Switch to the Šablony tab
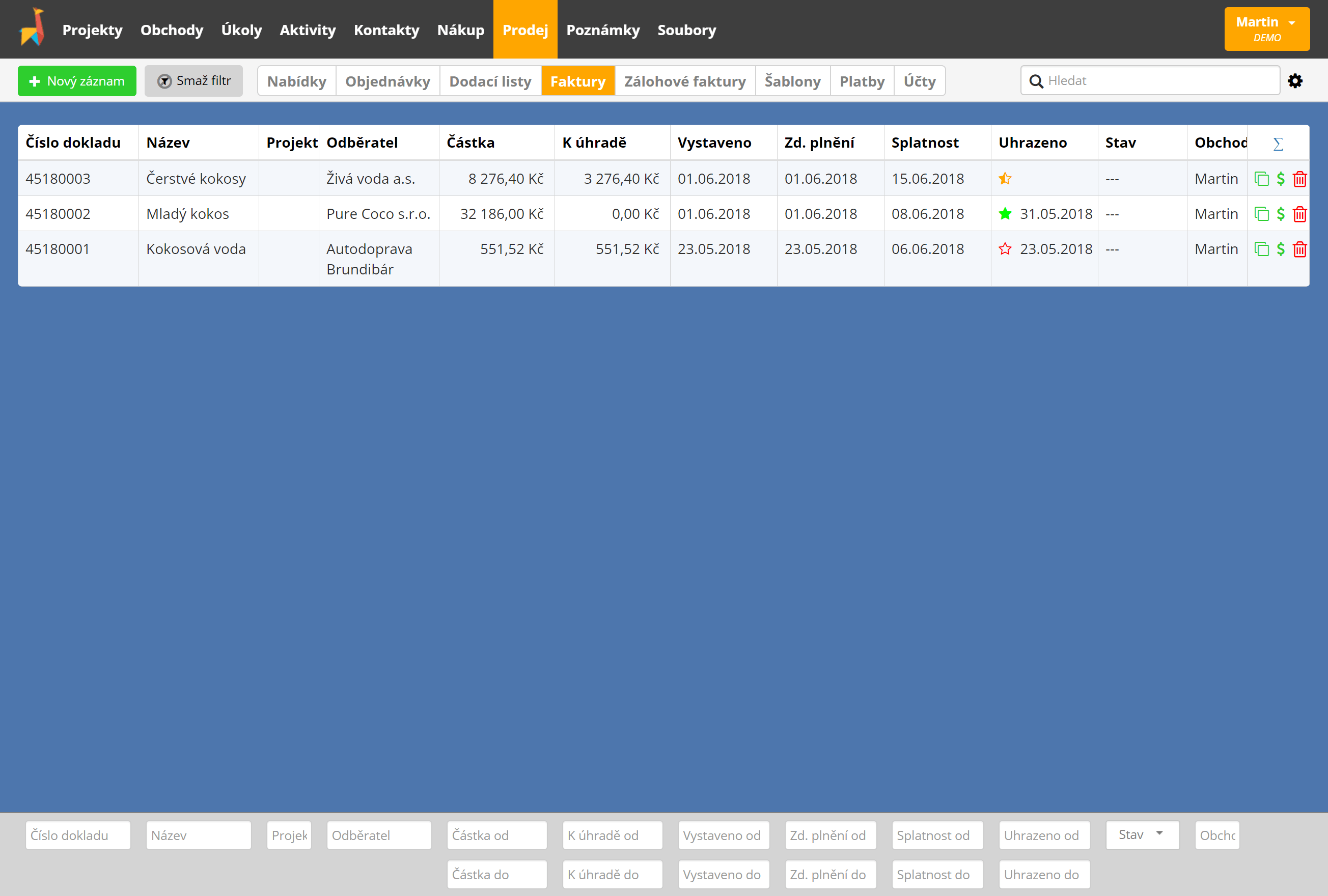This screenshot has width=1328, height=896. (x=792, y=81)
